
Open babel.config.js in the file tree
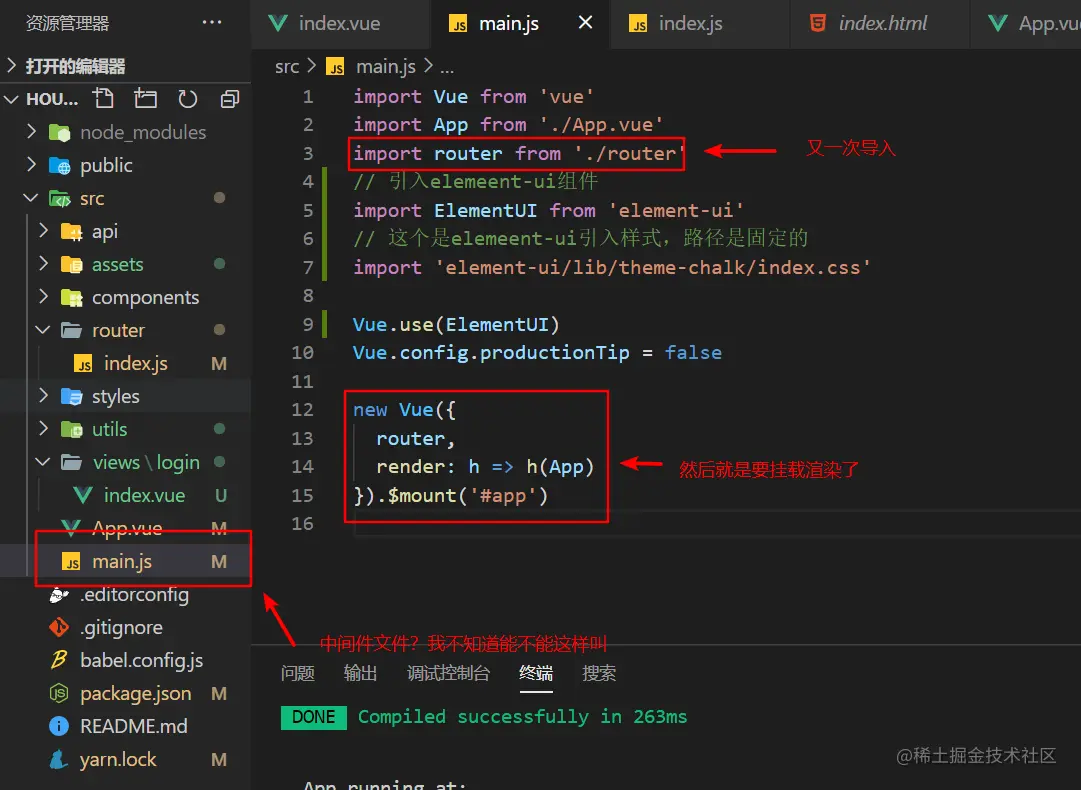[x=125, y=660]
